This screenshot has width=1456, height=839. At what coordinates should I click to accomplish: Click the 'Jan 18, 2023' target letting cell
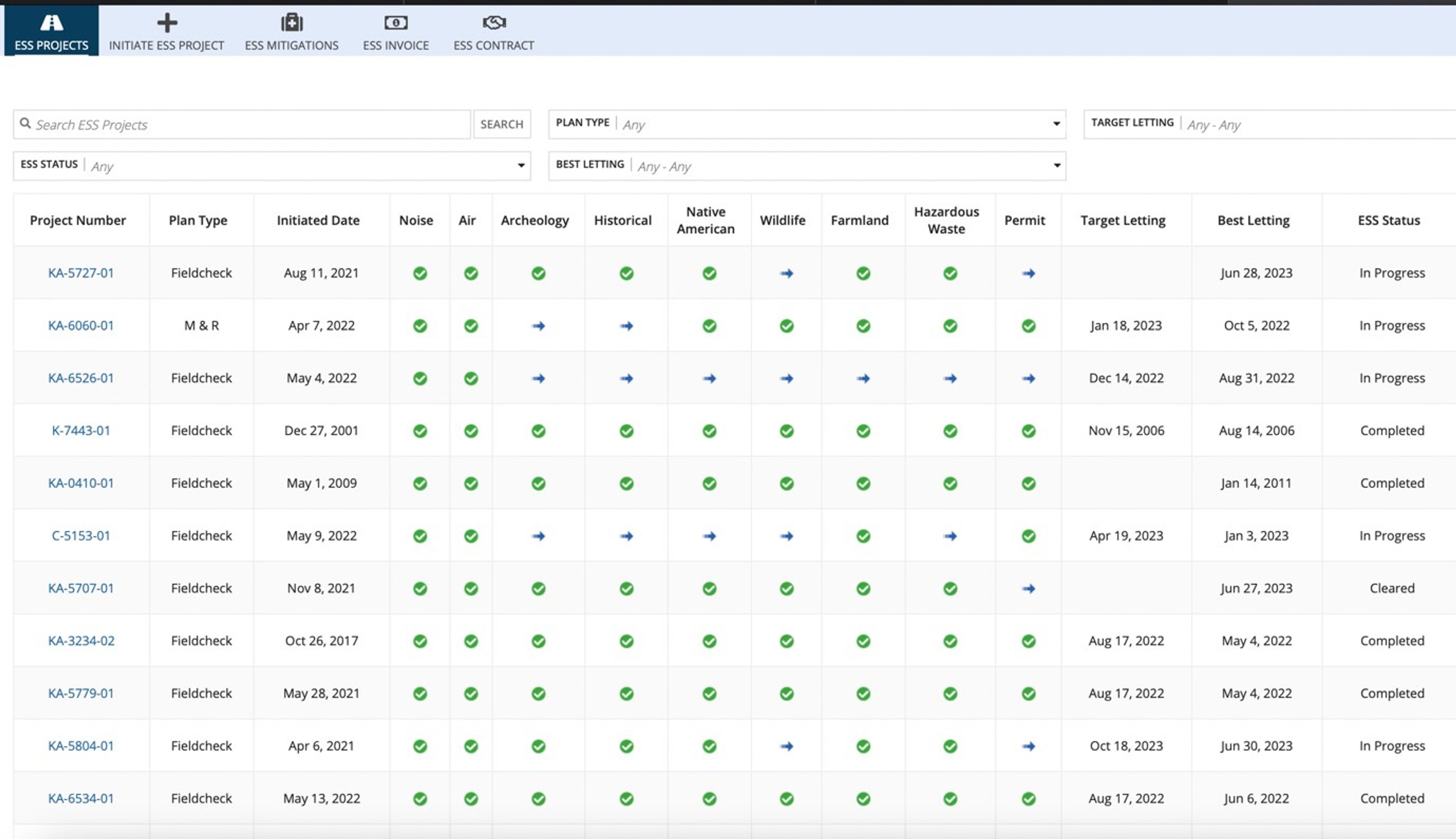click(x=1126, y=326)
